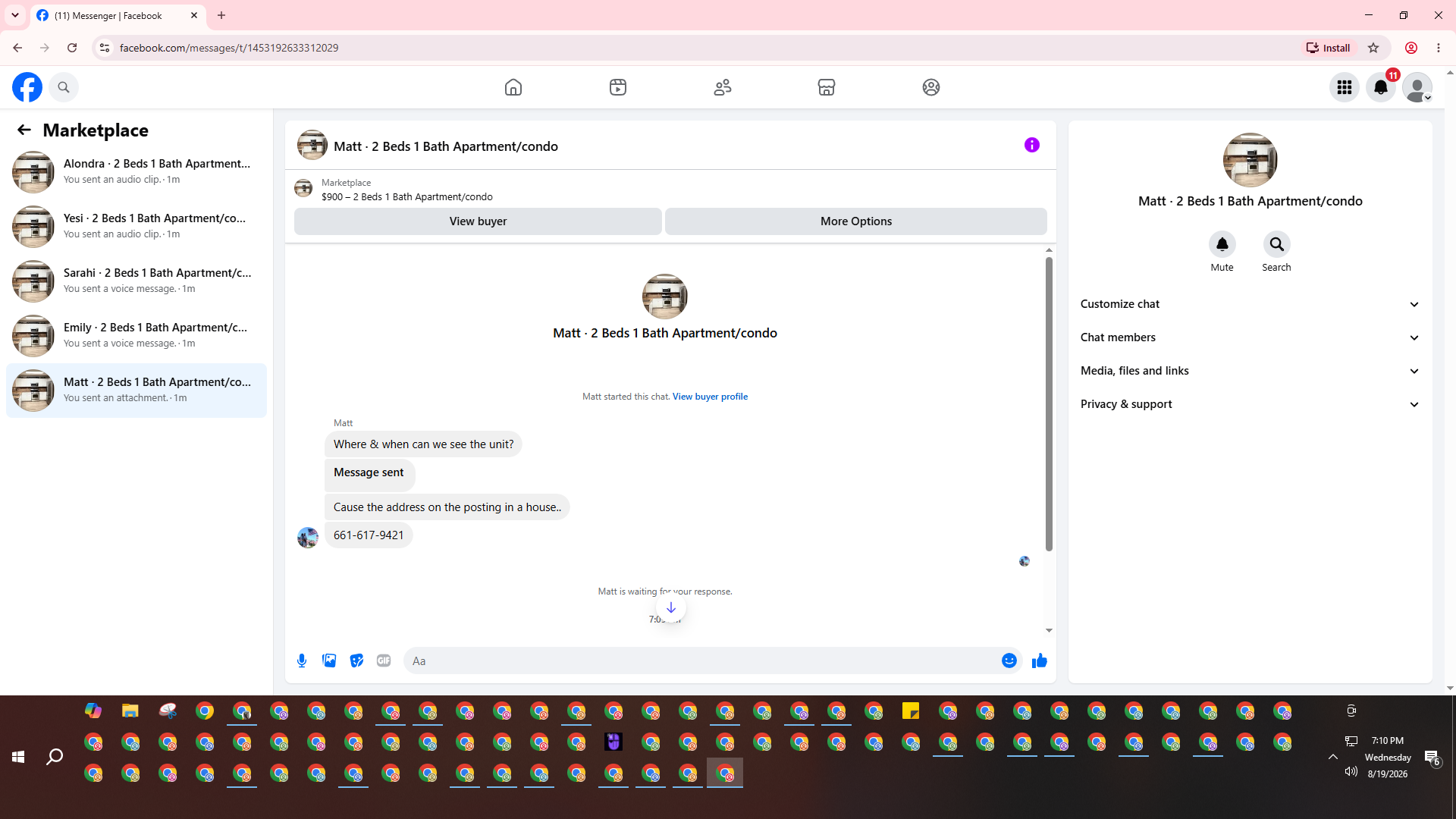
Task: Expand the Media, files and links section
Action: pyautogui.click(x=1250, y=371)
